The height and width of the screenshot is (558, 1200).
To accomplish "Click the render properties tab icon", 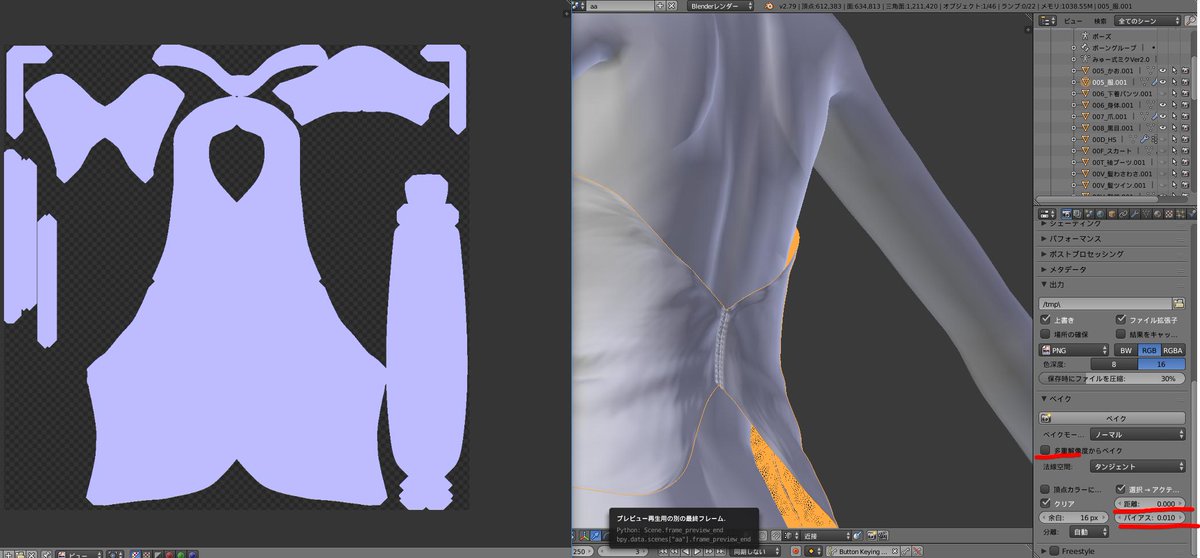I will pyautogui.click(x=1066, y=213).
